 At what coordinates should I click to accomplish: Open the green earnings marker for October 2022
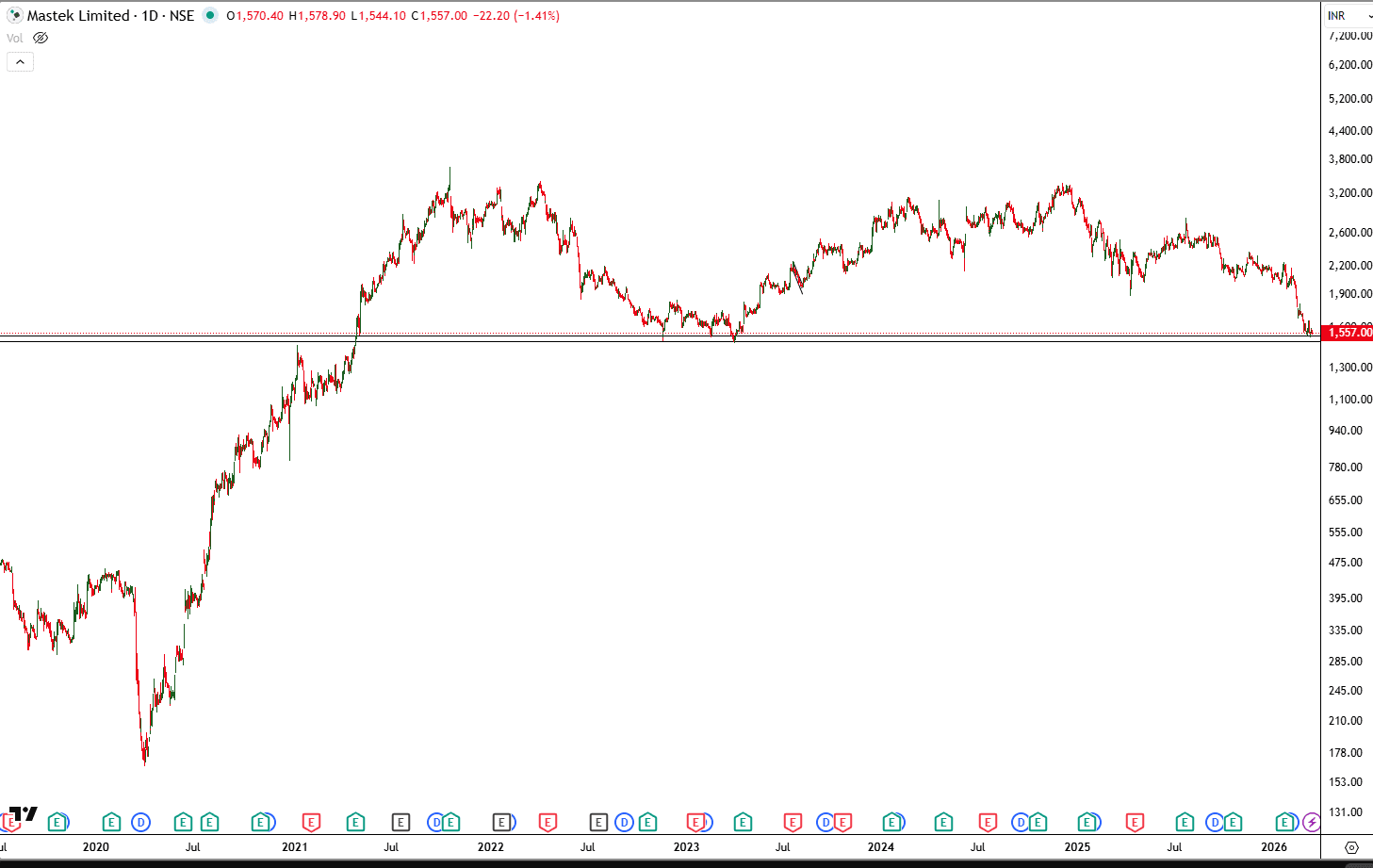[647, 823]
